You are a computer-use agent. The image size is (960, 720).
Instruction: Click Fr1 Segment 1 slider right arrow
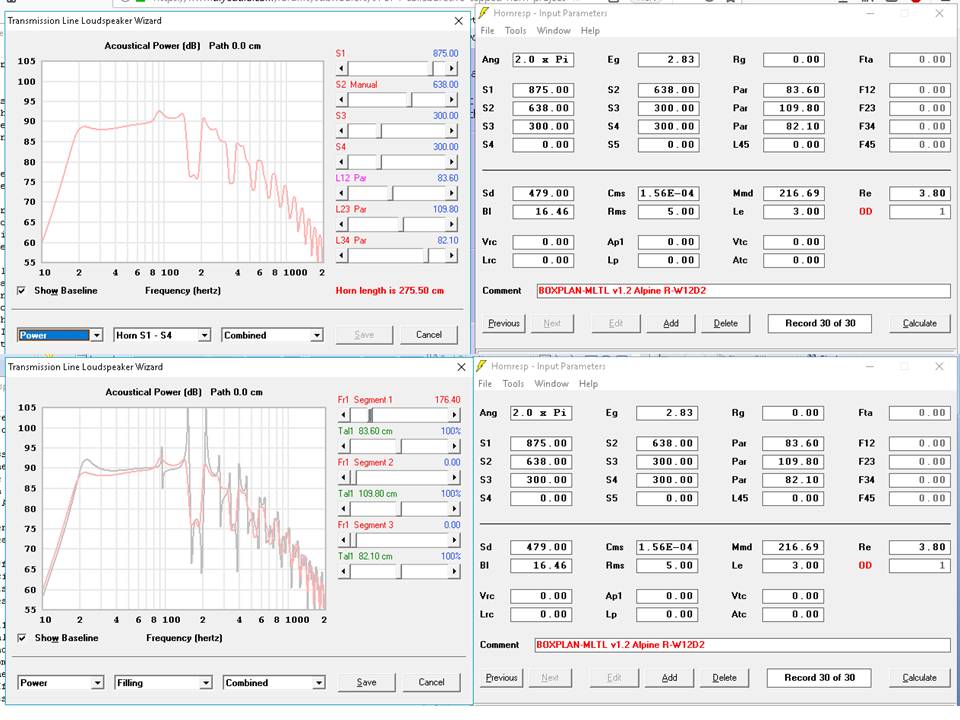coord(454,415)
